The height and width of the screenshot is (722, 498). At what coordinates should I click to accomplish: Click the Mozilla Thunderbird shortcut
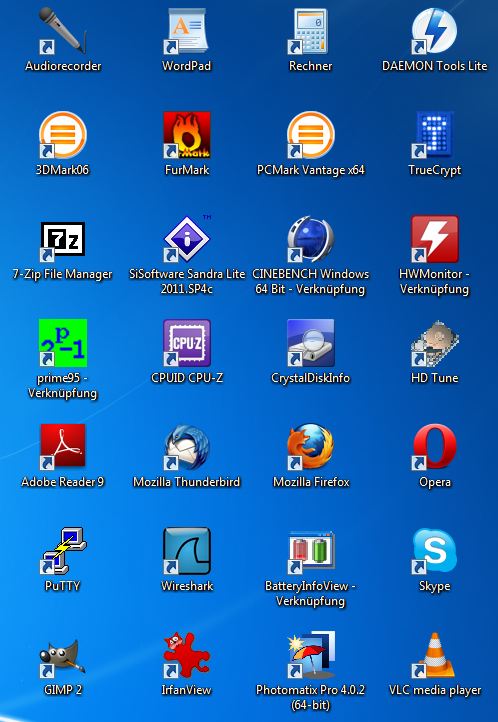186,447
